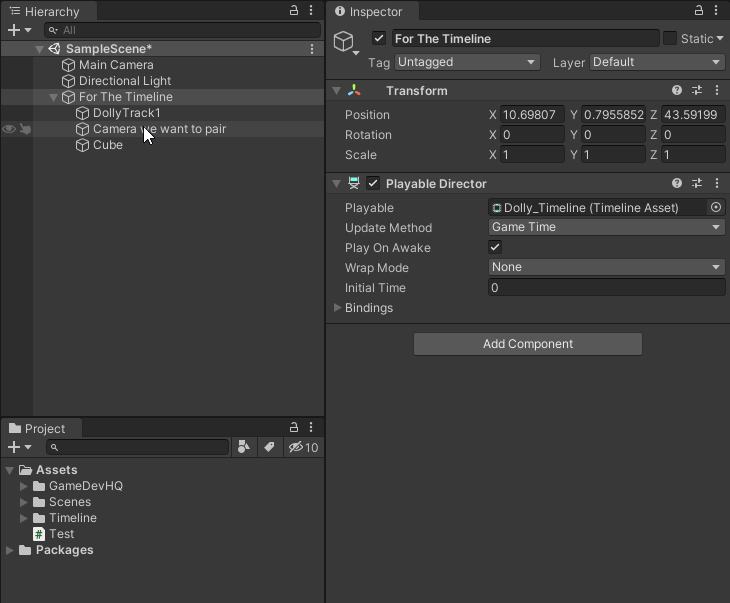Search Project assets by type

pyautogui.click(x=244, y=447)
